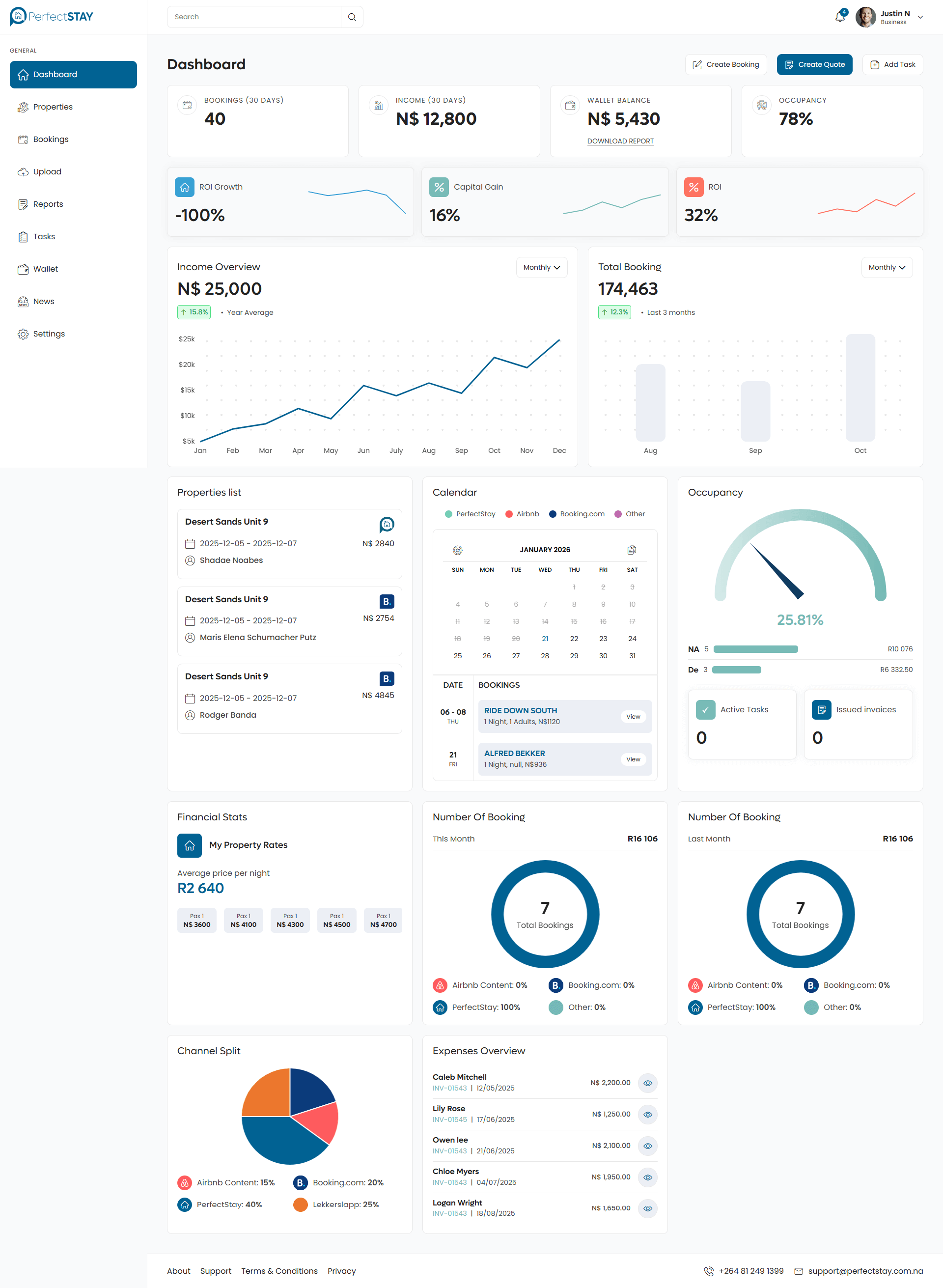Open the notifications bell icon
The width and height of the screenshot is (943, 1288).
pos(840,17)
